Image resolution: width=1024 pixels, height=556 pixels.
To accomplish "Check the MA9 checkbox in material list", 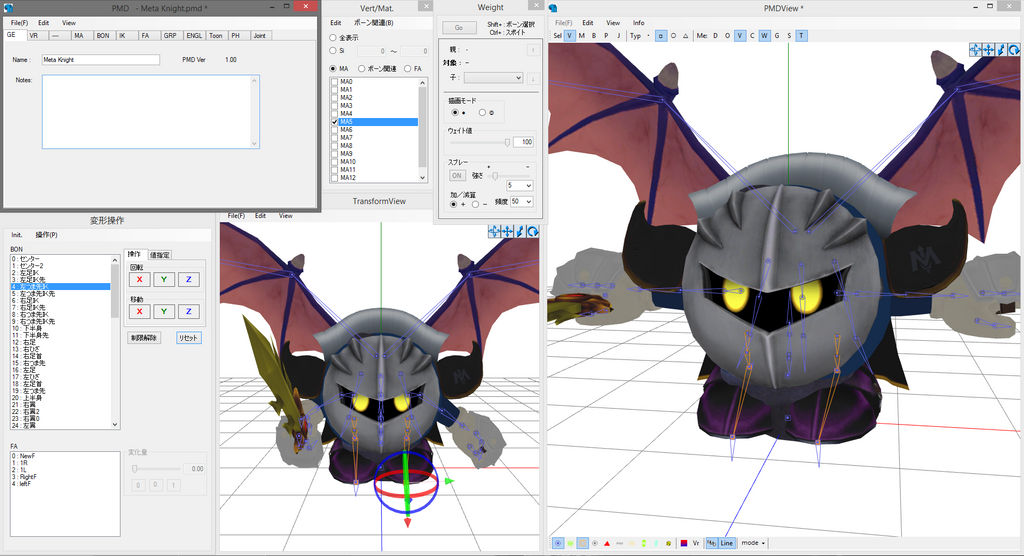I will click(x=334, y=154).
